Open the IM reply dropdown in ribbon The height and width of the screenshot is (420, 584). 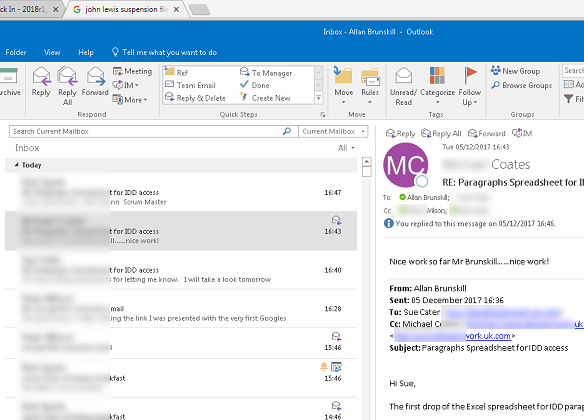click(126, 85)
